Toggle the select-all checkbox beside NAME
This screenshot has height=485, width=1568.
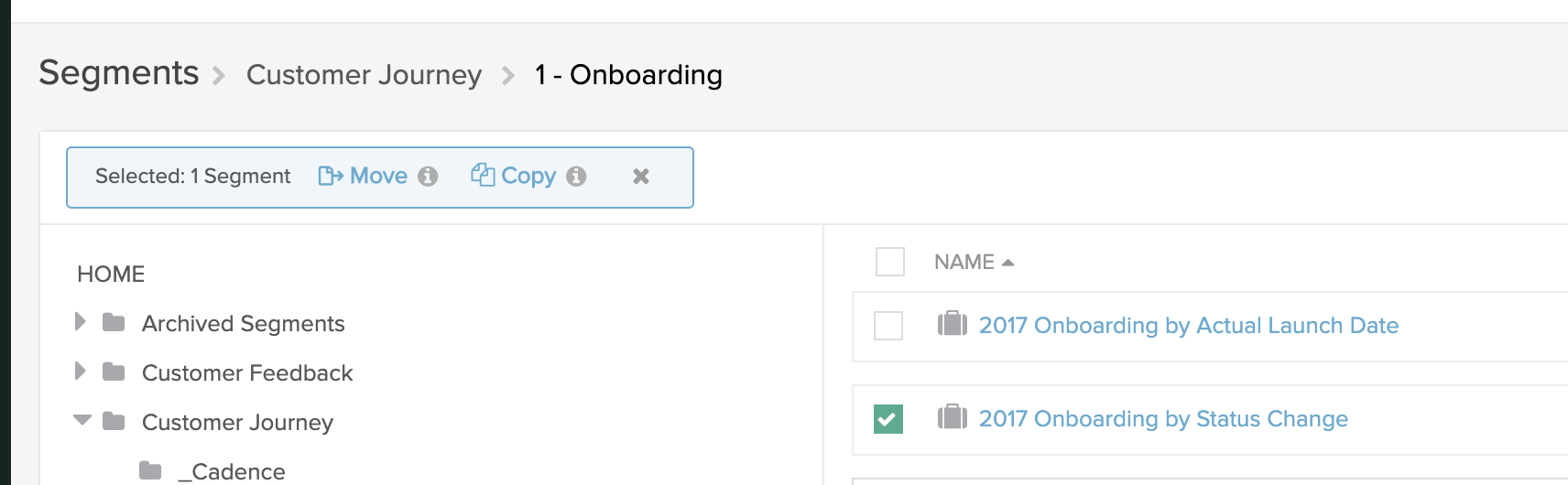(x=890, y=262)
